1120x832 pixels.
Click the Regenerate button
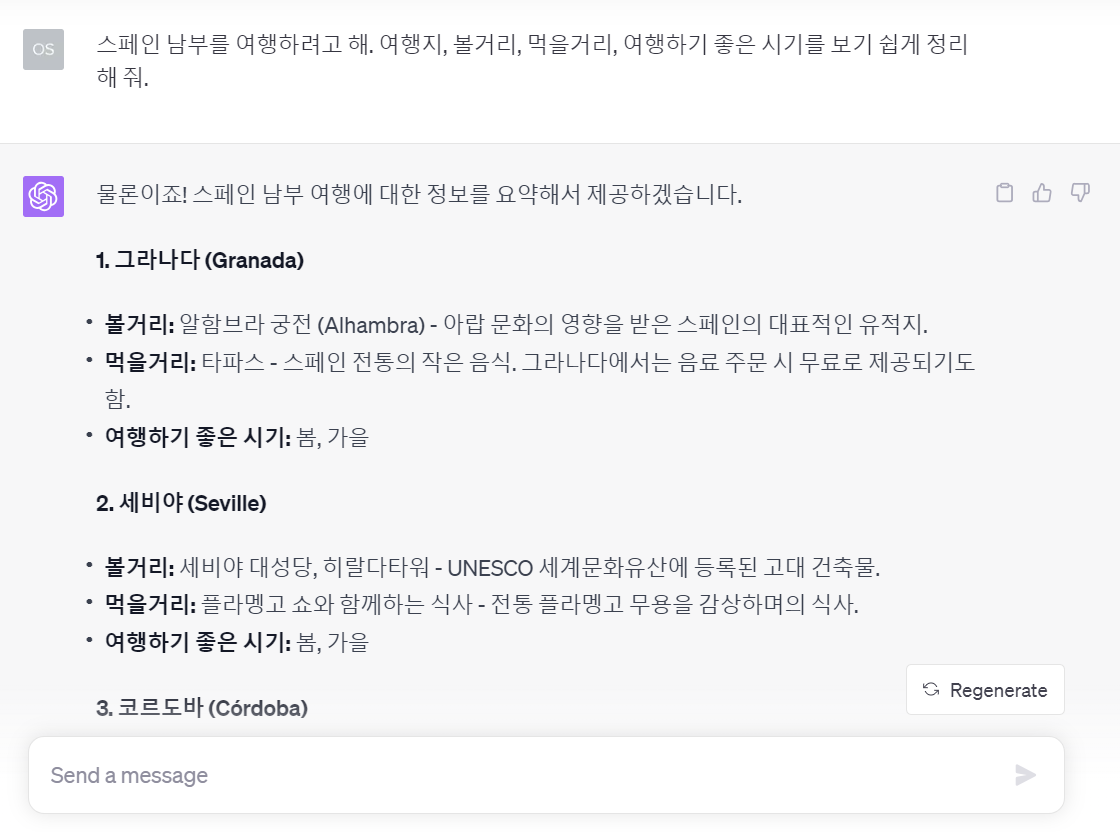(x=984, y=689)
